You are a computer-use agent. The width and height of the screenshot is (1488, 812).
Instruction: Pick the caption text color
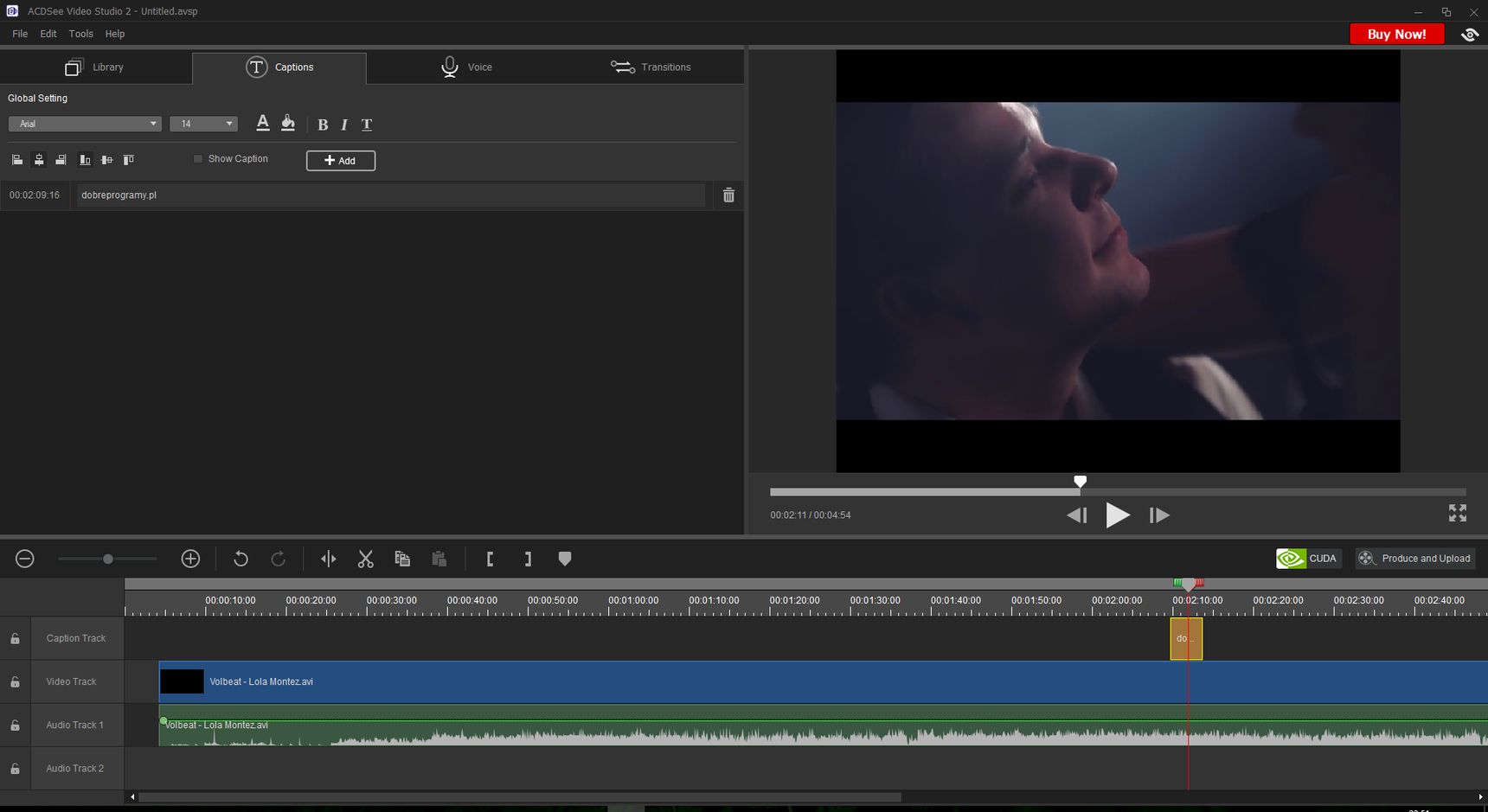[x=263, y=124]
